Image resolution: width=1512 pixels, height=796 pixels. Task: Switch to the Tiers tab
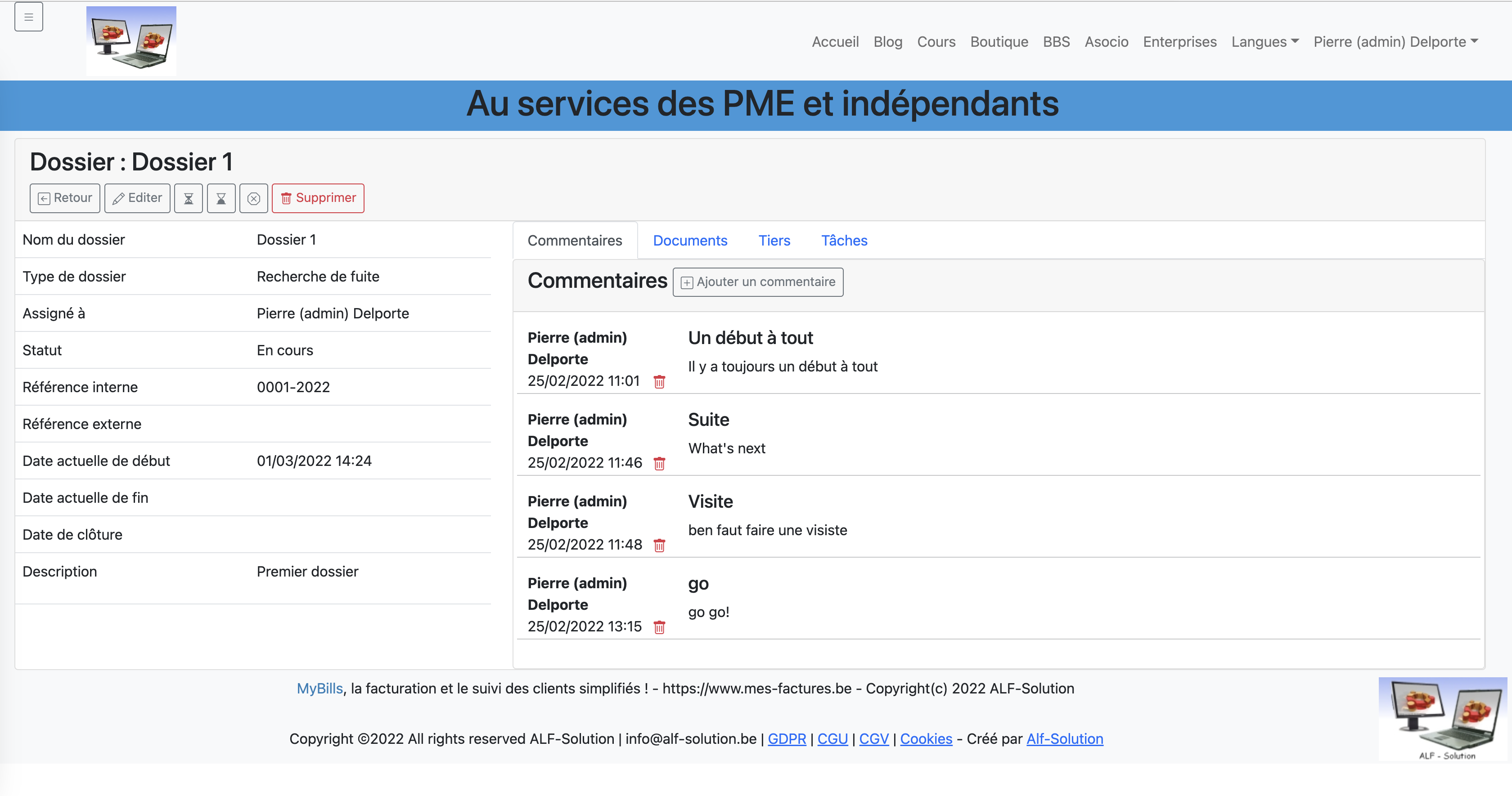[x=774, y=241]
